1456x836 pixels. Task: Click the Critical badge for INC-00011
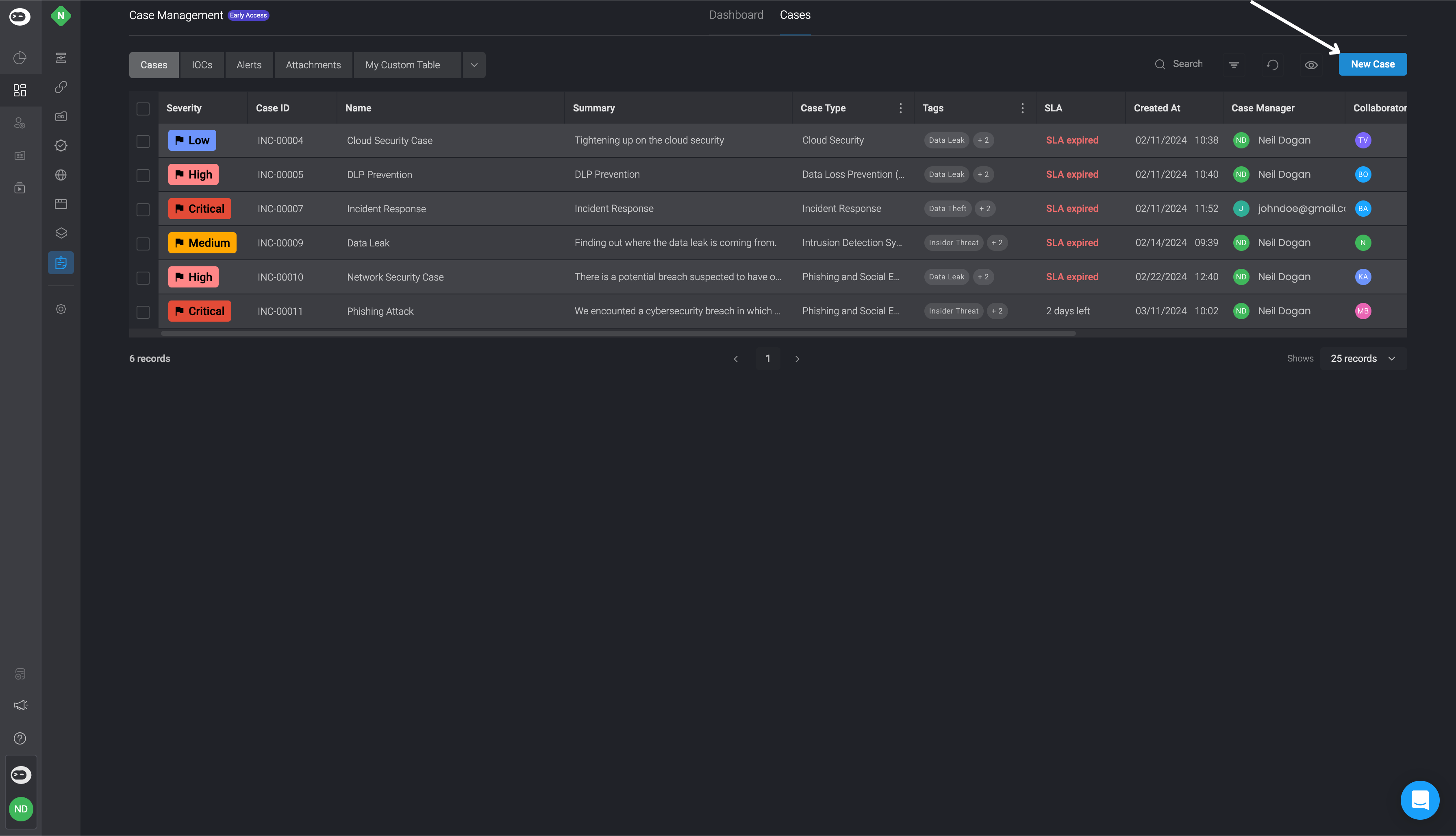(x=200, y=311)
